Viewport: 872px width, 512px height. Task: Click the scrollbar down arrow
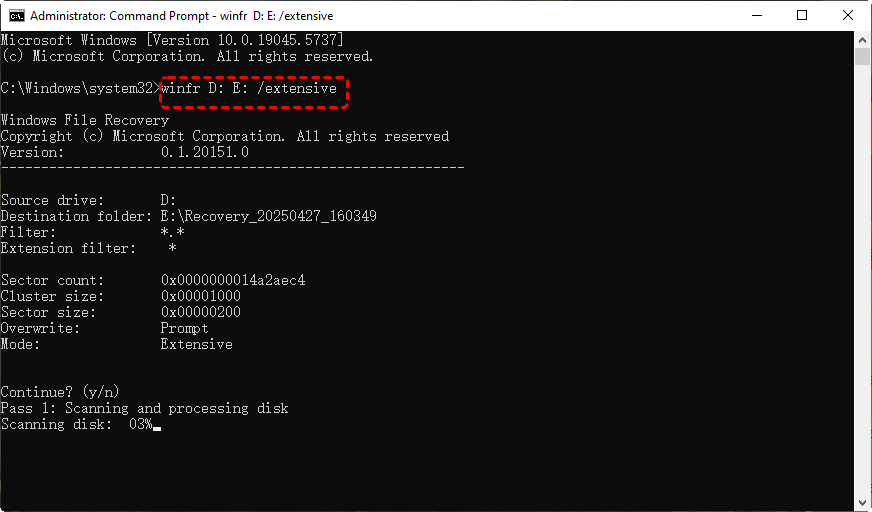862,503
